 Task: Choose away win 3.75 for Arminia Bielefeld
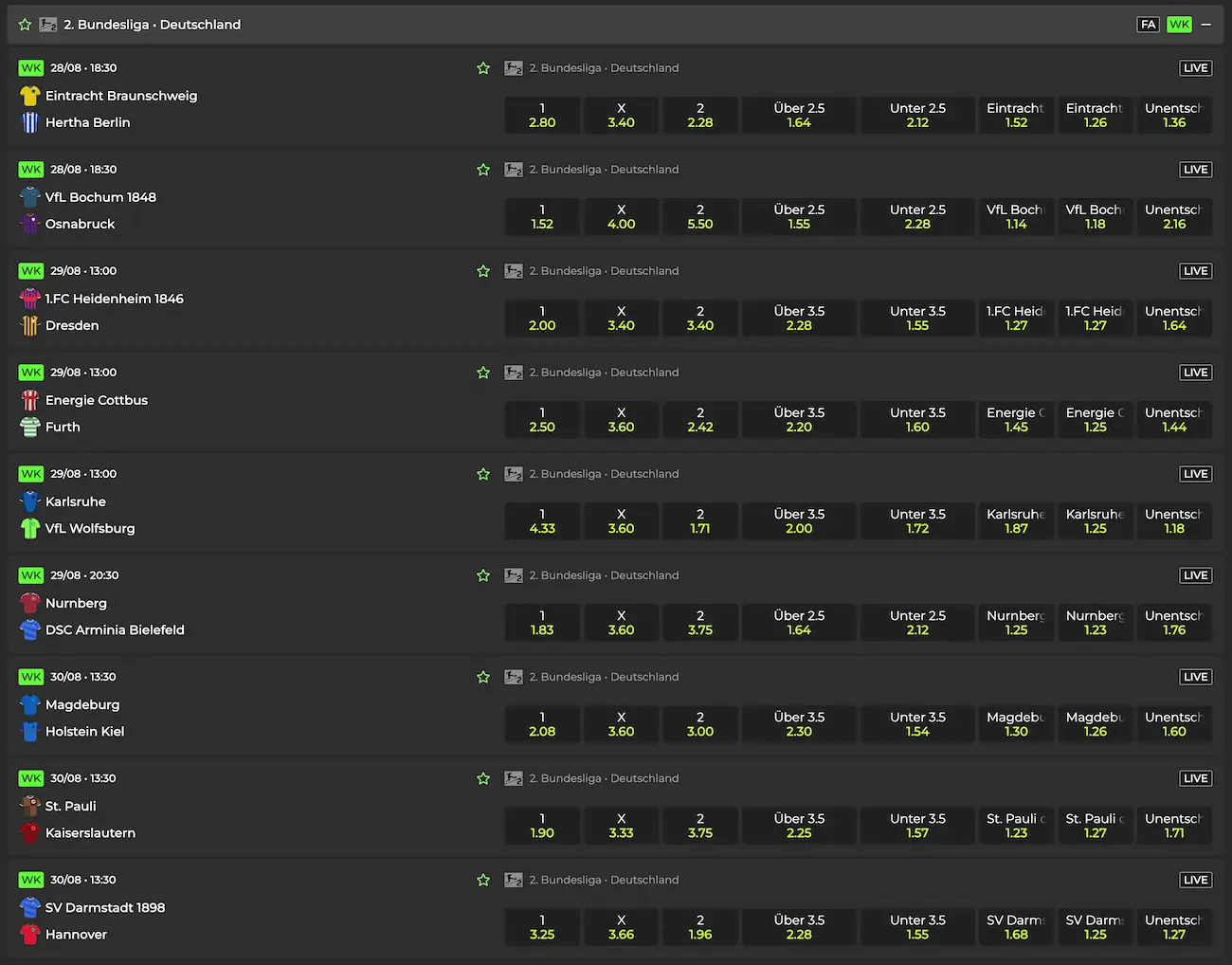click(x=700, y=623)
